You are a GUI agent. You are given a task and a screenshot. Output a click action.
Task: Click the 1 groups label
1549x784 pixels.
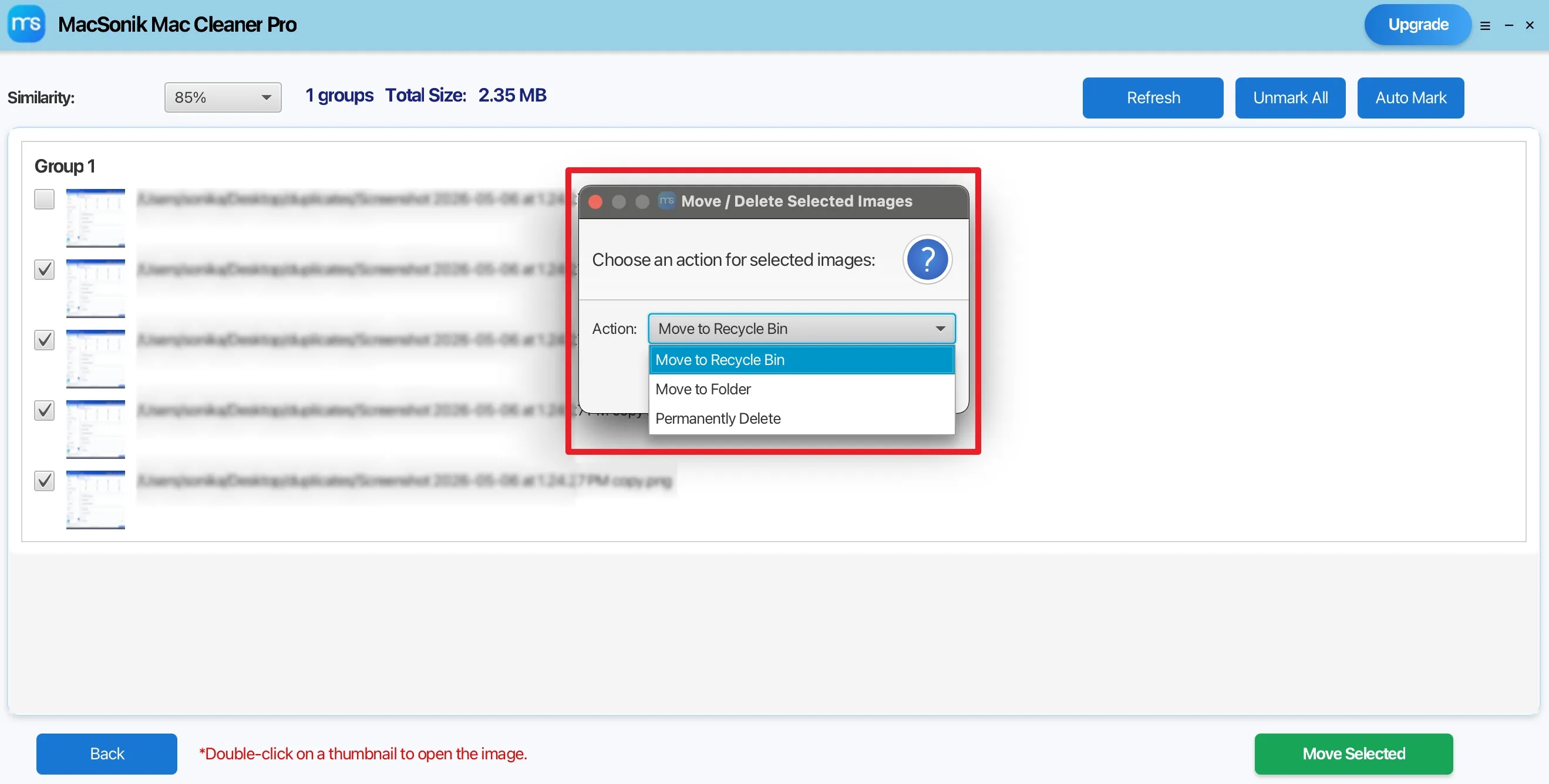pos(339,96)
